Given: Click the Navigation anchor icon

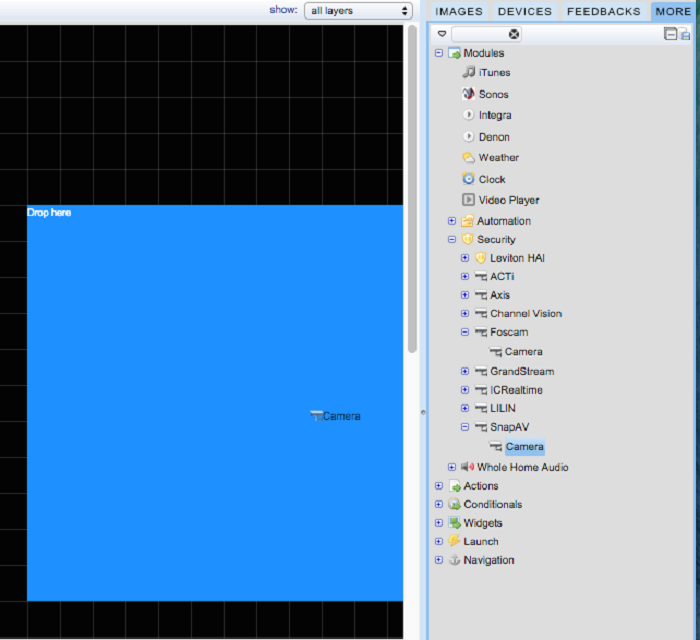Looking at the screenshot, I should tap(454, 560).
